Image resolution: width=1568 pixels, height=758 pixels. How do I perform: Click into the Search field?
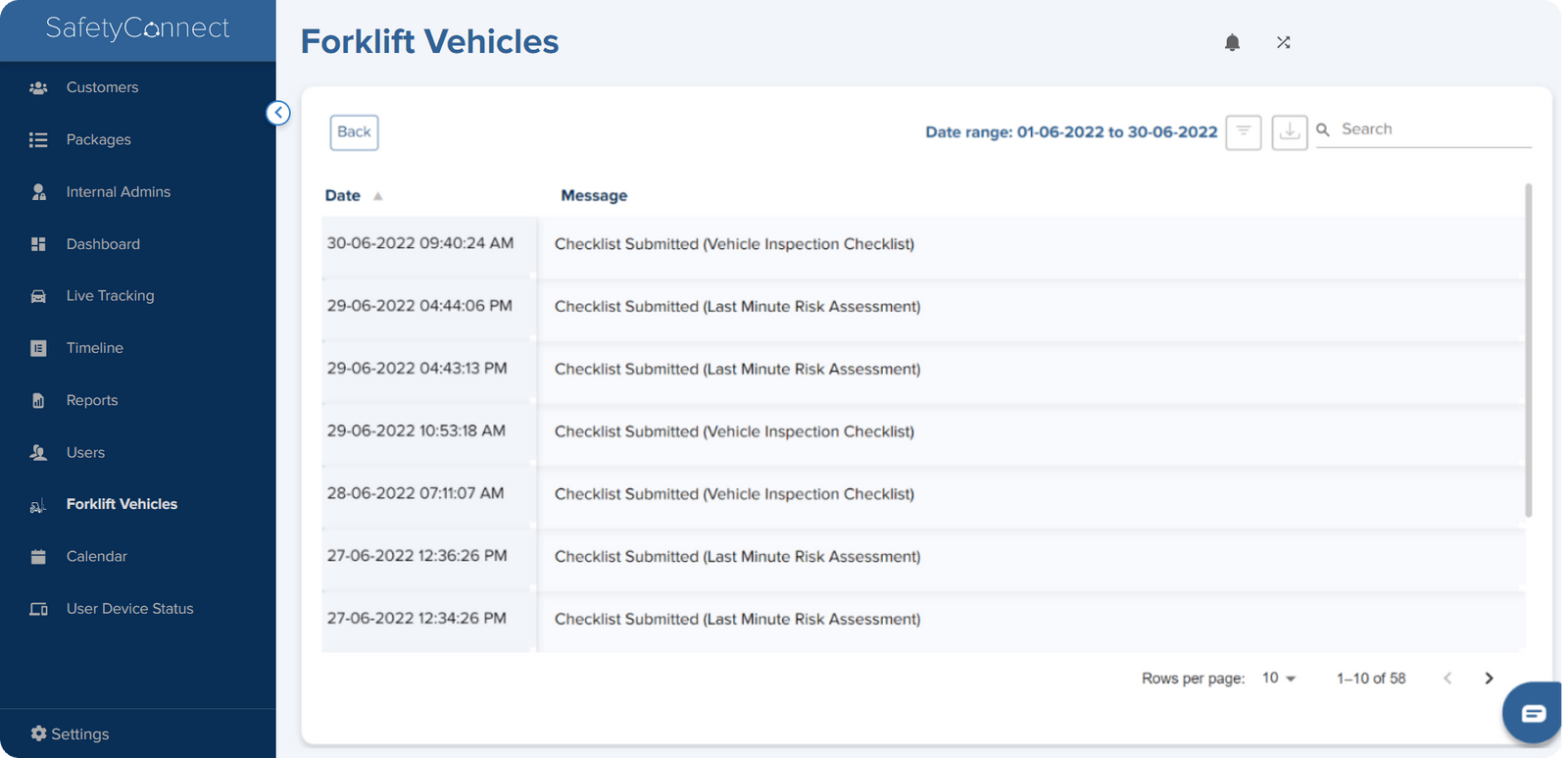coord(1433,129)
